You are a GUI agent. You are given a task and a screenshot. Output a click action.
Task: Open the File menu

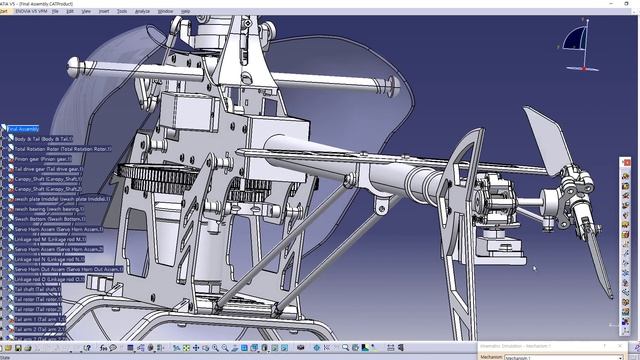pos(55,11)
